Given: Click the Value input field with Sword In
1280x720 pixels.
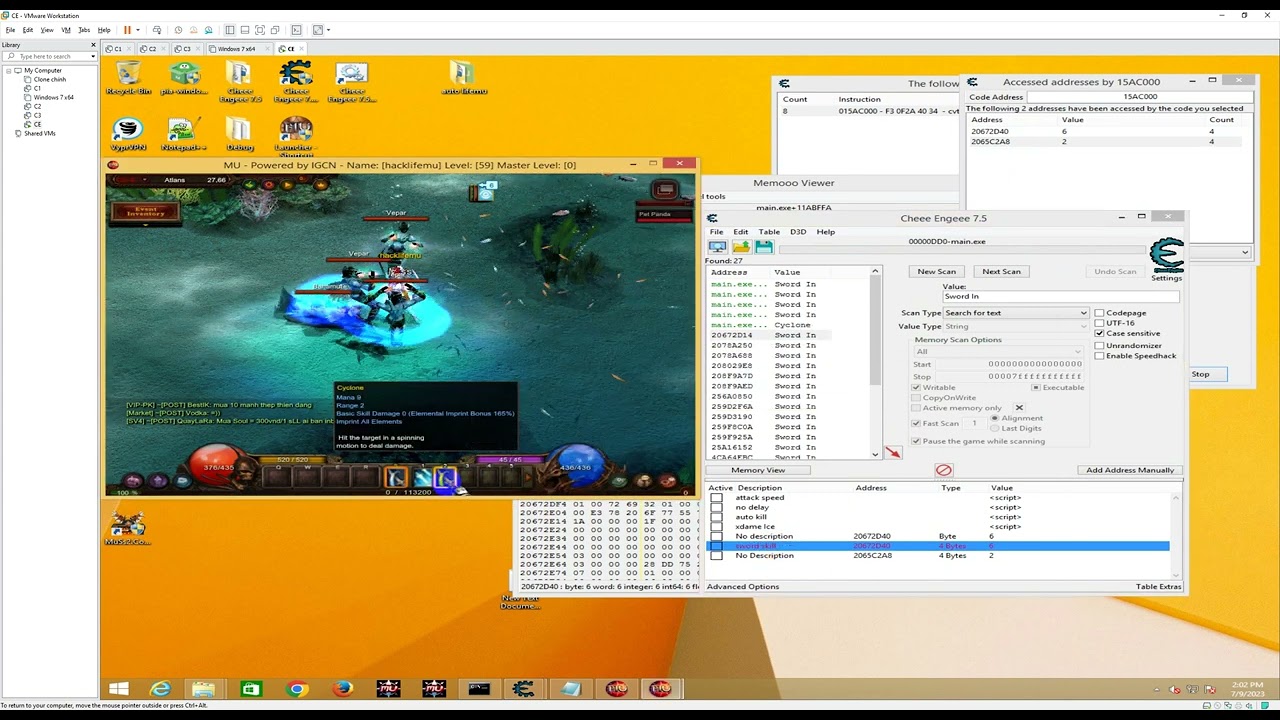Looking at the screenshot, I should [1060, 296].
